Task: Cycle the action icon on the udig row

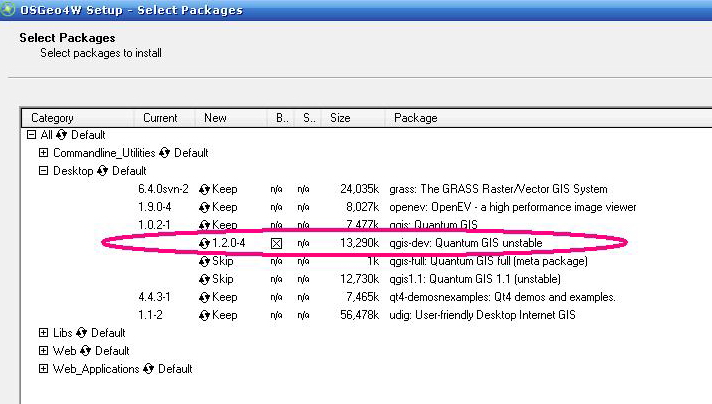Action: tap(204, 315)
